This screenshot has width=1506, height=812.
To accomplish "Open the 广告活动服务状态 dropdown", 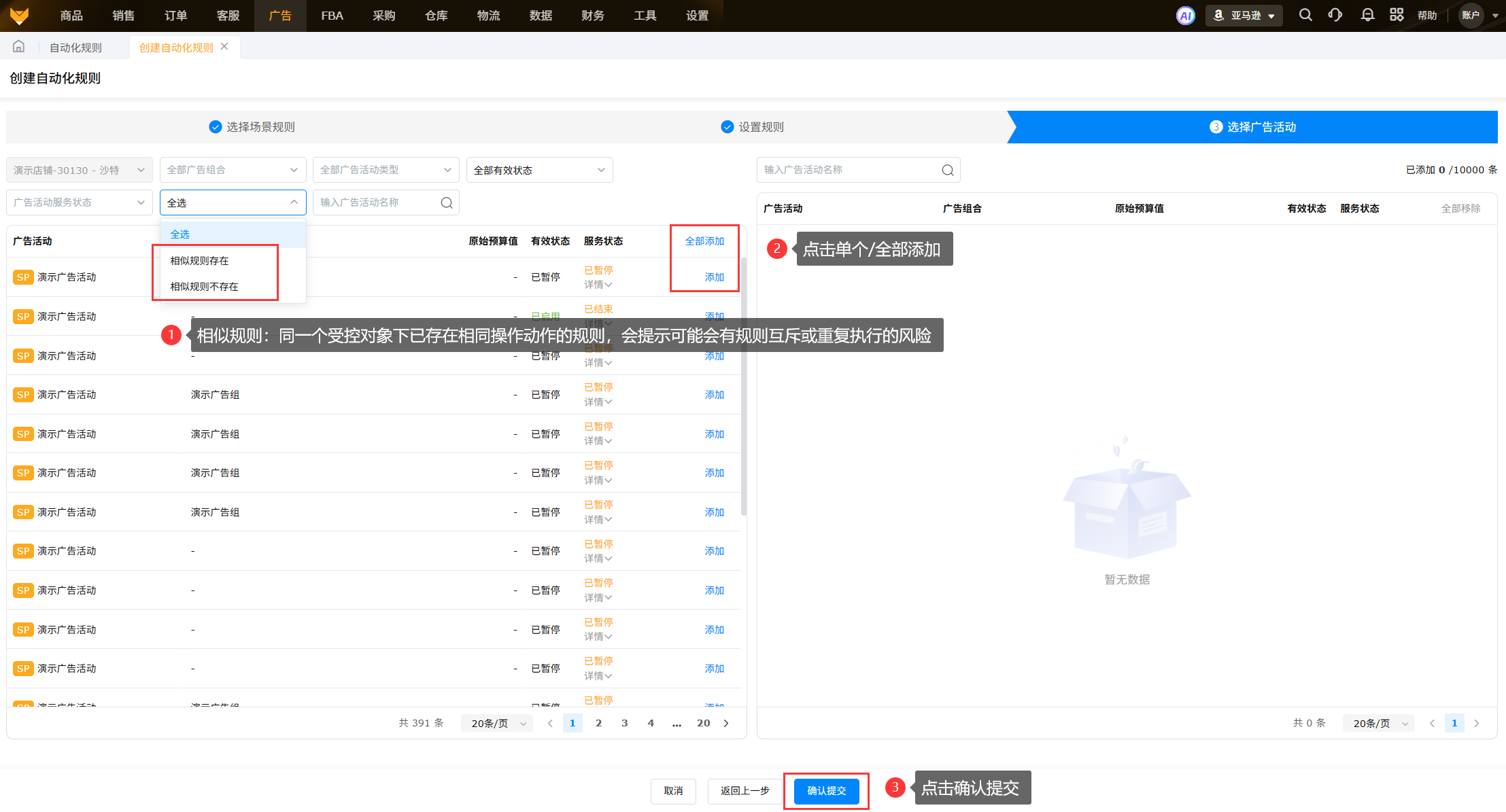I will pos(79,202).
